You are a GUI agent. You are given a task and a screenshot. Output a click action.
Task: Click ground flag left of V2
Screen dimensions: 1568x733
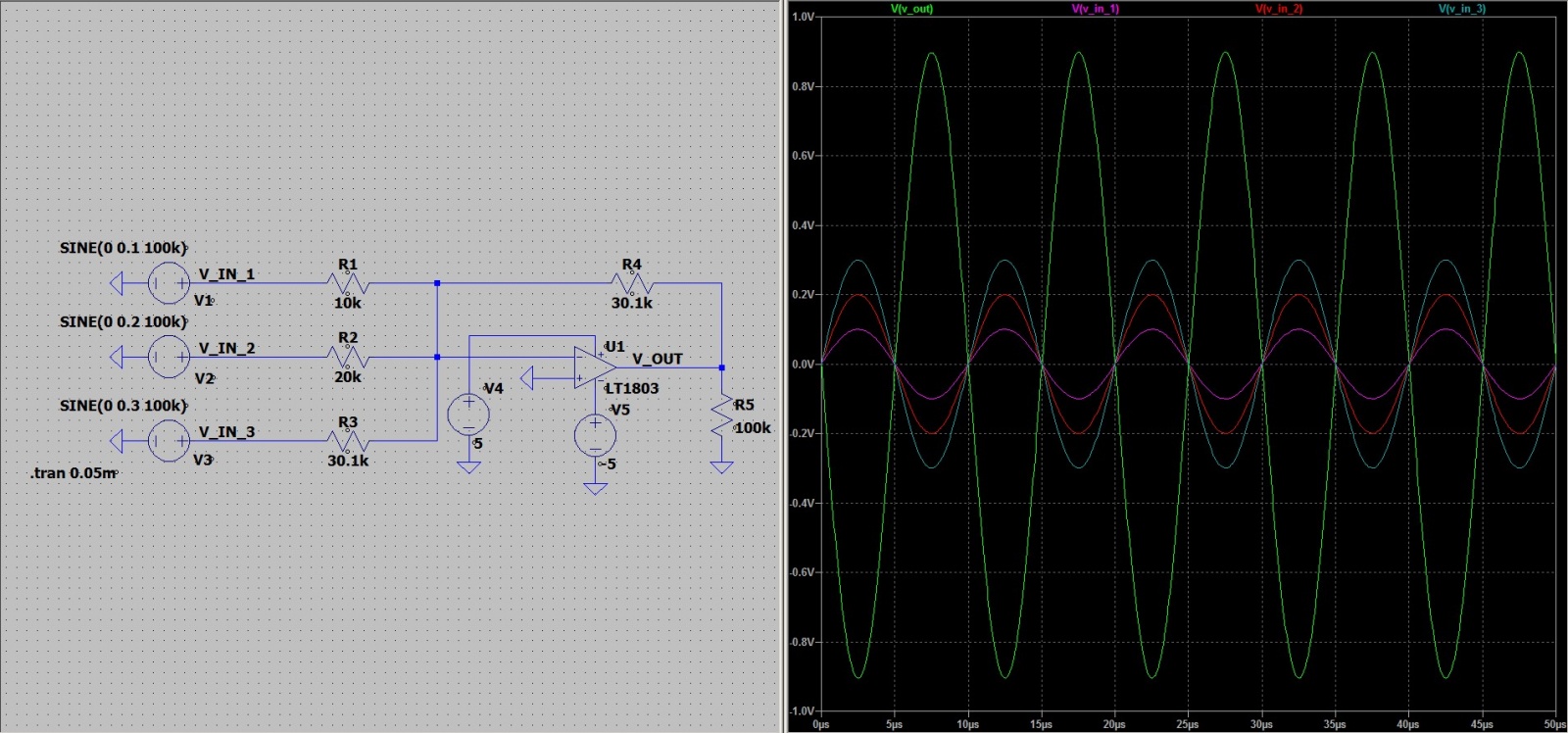(116, 357)
